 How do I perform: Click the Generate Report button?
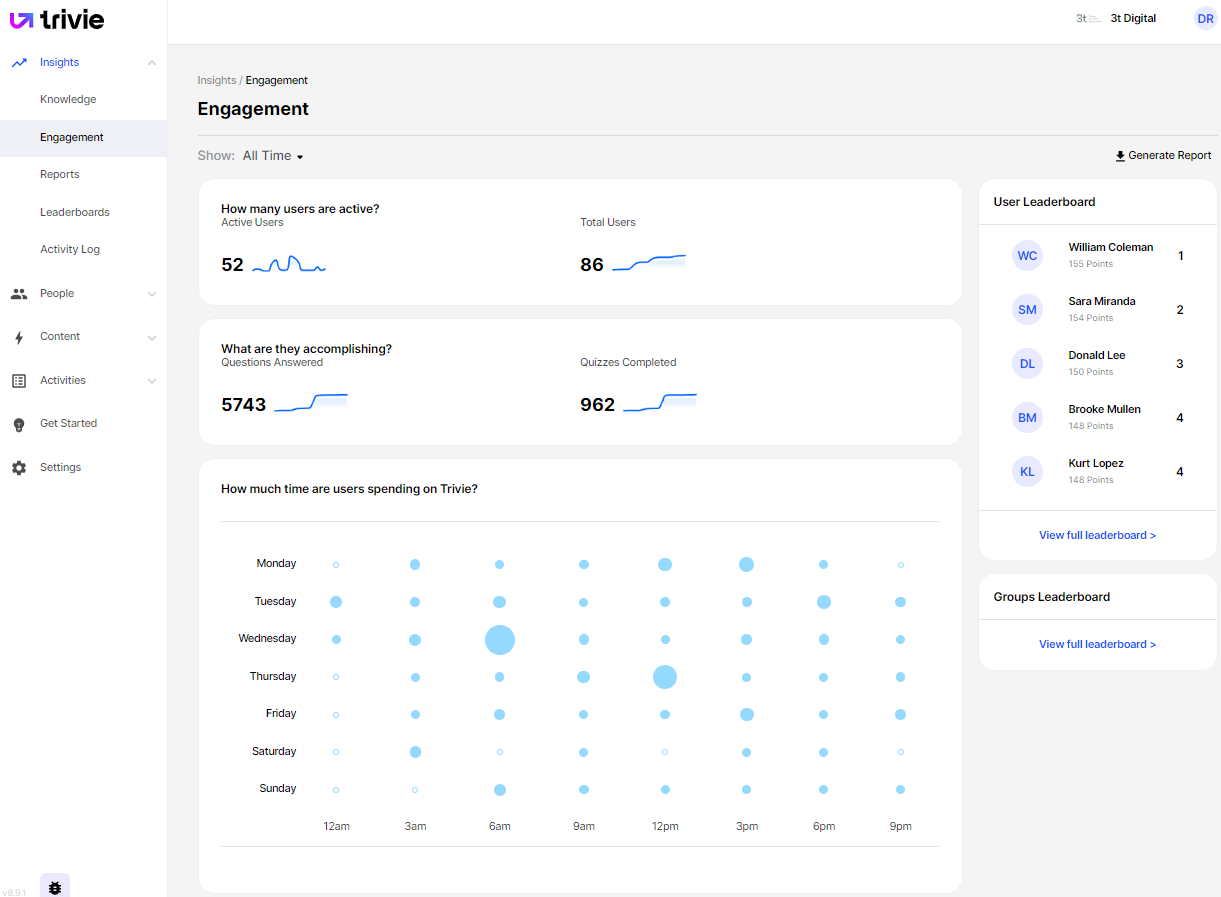1163,156
